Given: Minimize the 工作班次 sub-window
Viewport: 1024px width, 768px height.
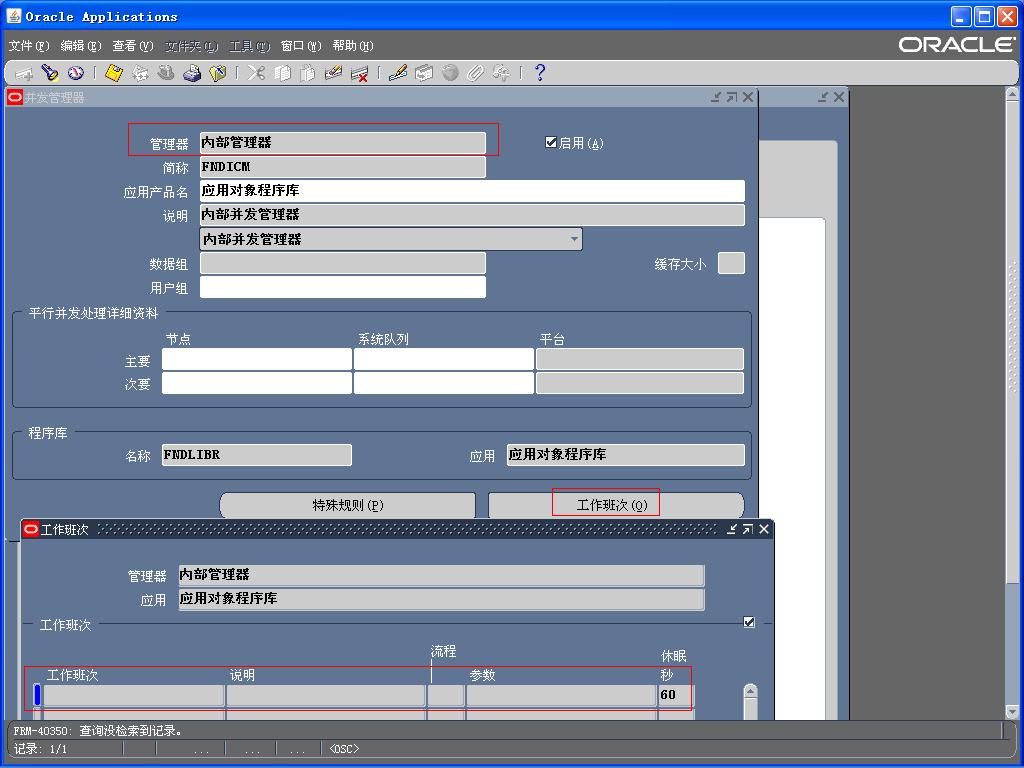Looking at the screenshot, I should 732,529.
